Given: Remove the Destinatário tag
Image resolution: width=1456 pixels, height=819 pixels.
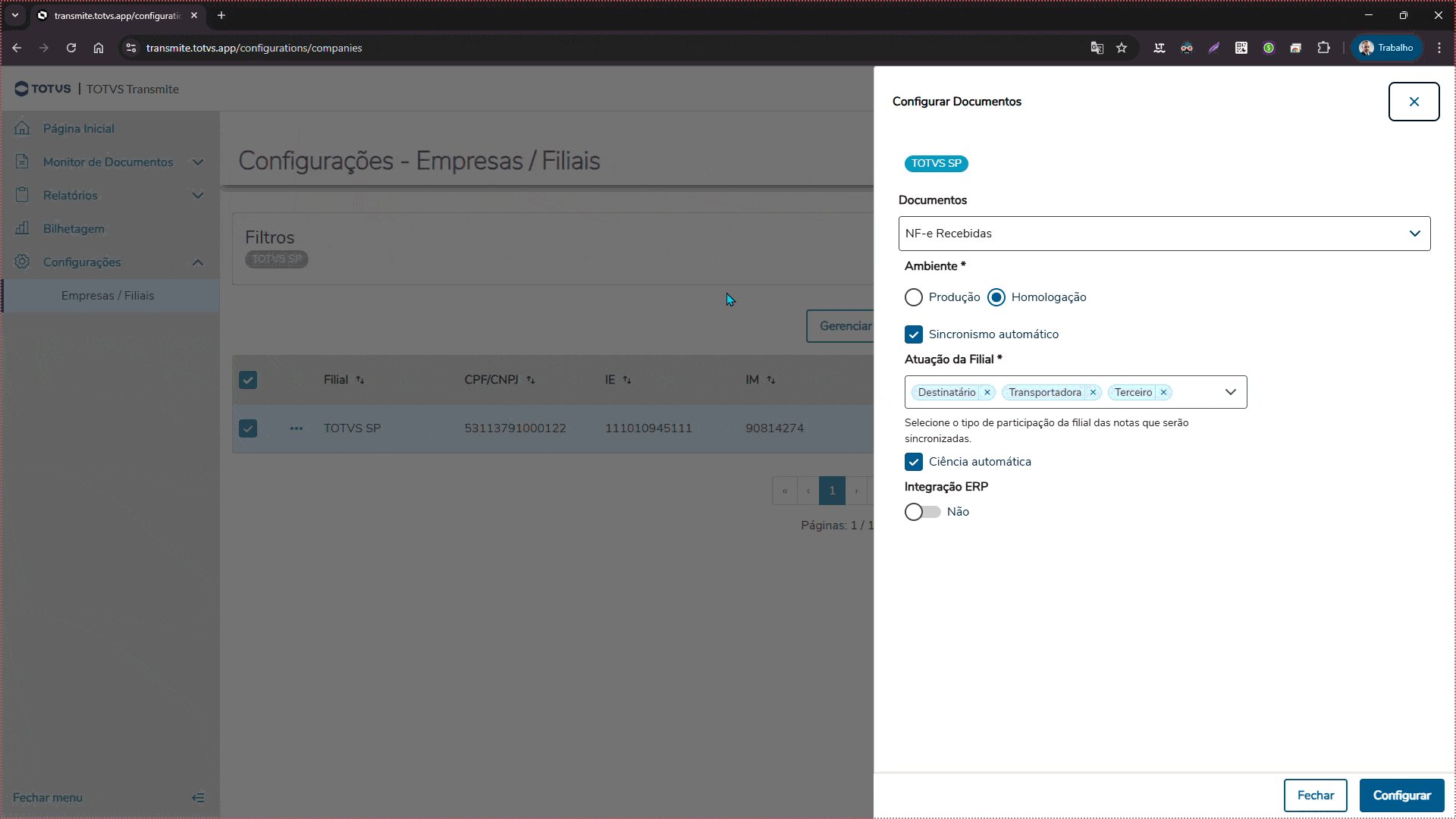Looking at the screenshot, I should click(987, 392).
